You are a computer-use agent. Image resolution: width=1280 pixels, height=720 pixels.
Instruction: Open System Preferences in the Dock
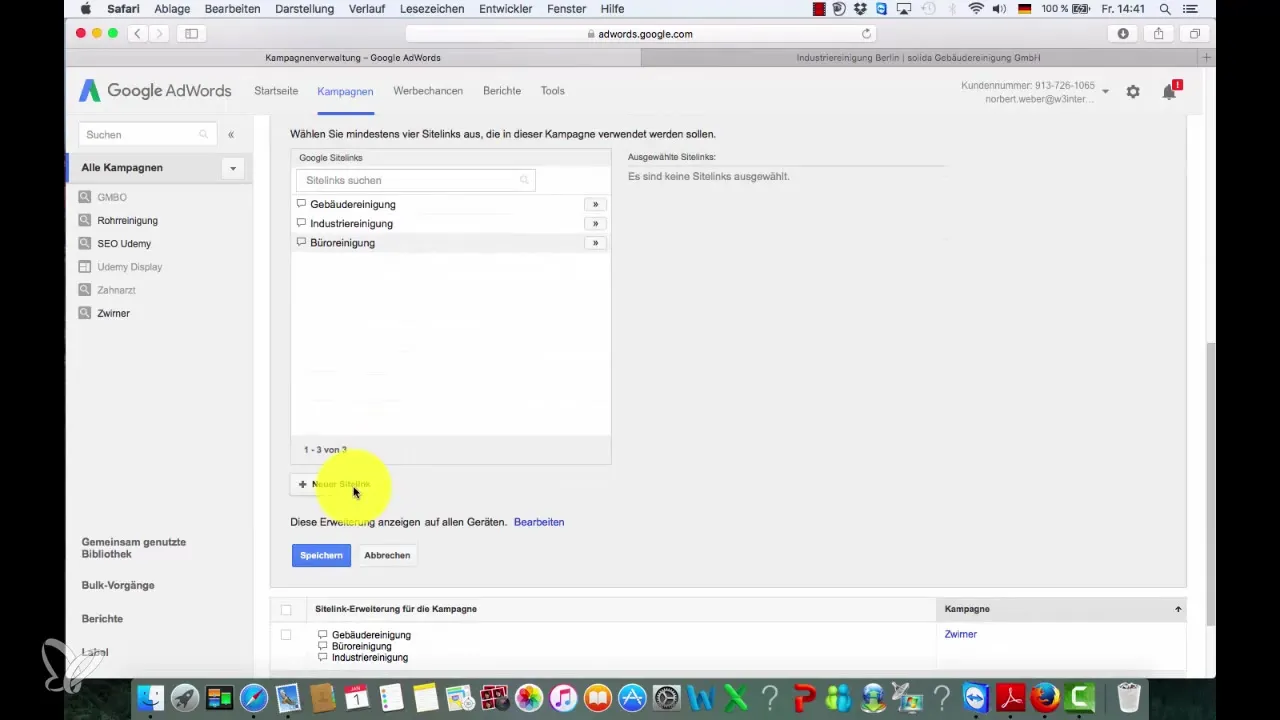[666, 697]
